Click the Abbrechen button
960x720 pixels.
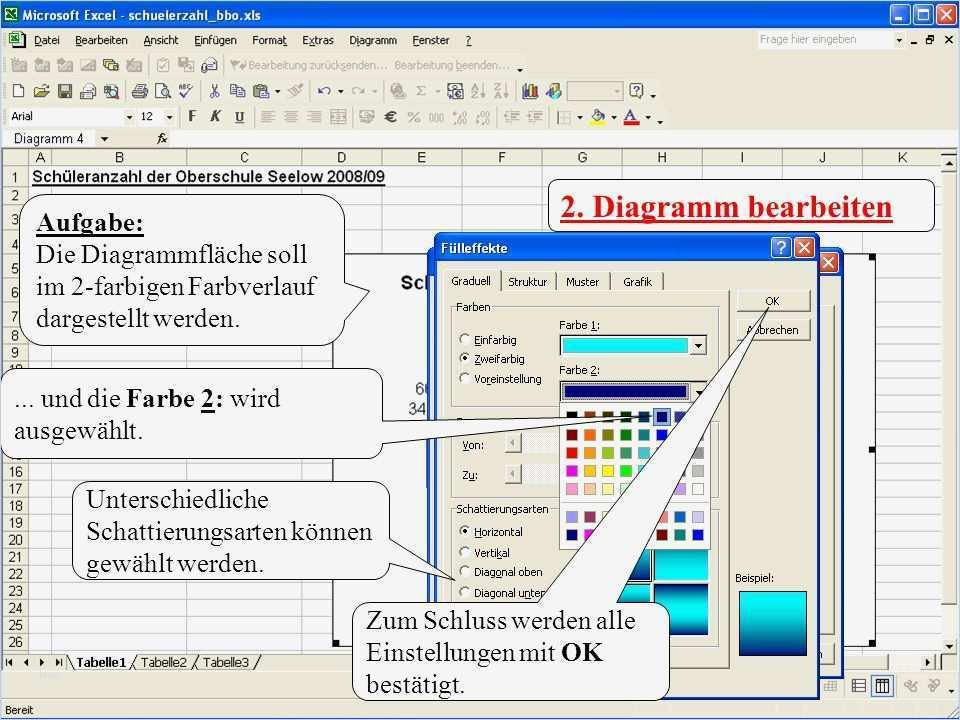pos(773,329)
